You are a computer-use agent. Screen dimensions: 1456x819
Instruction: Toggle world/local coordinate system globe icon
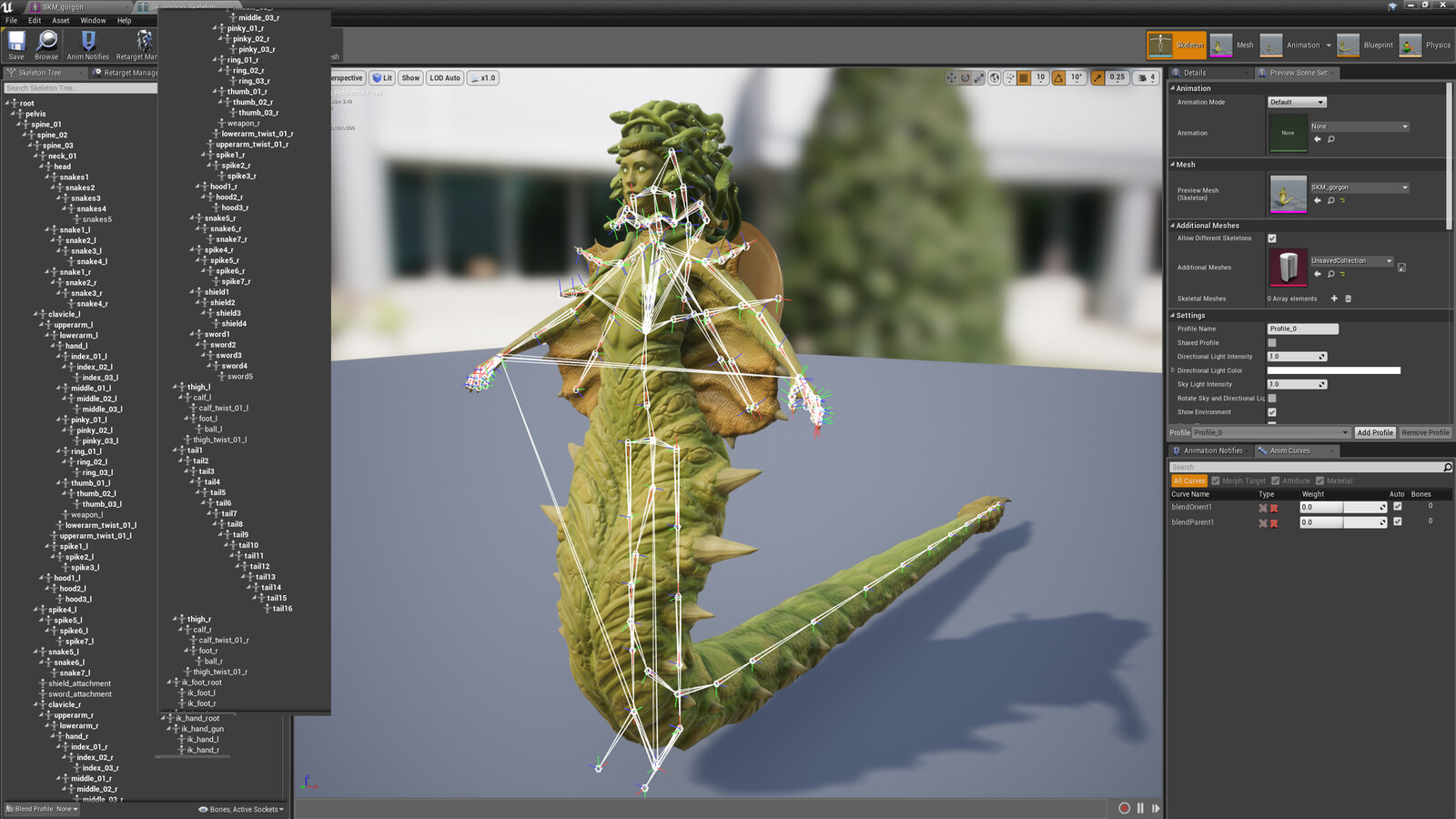coord(995,78)
